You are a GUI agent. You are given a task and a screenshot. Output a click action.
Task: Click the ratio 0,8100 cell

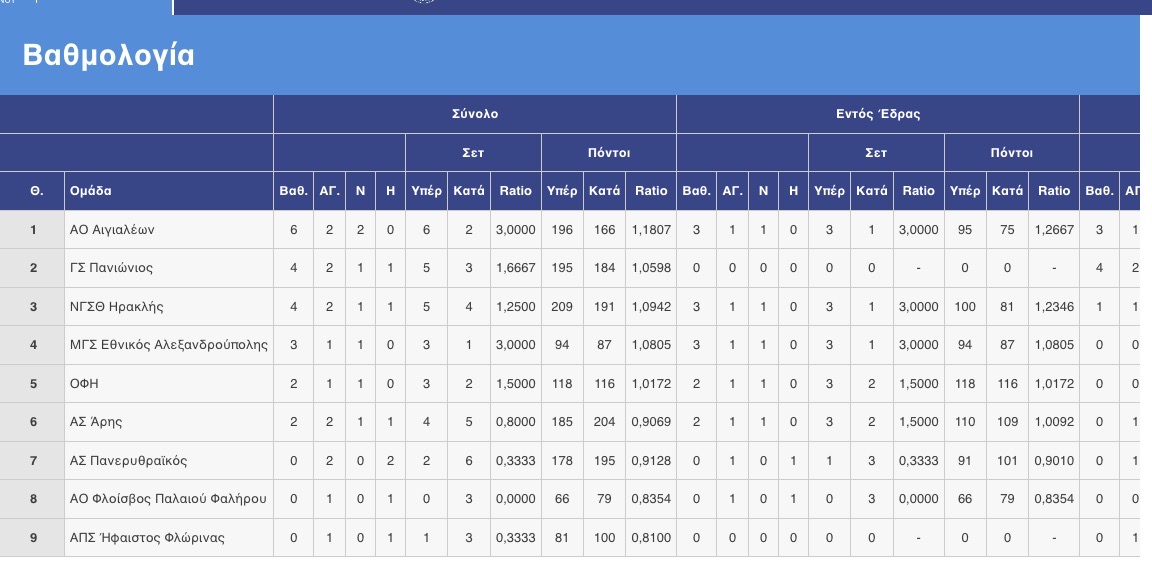click(x=651, y=538)
